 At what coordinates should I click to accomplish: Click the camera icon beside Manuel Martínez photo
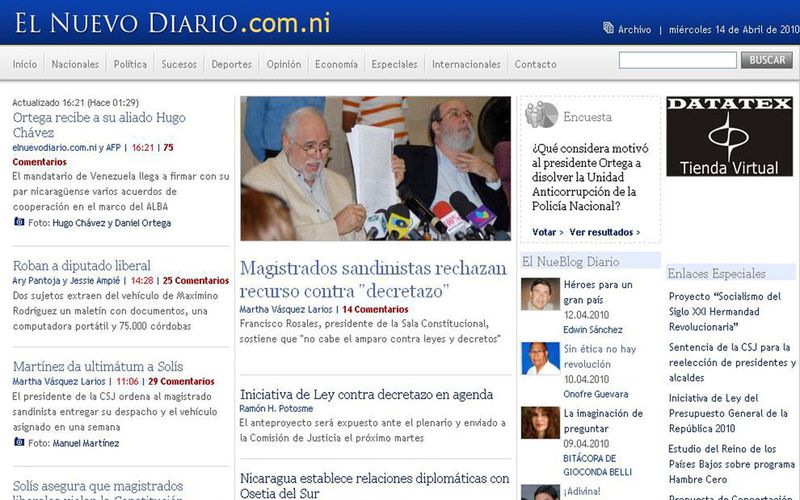click(x=19, y=442)
